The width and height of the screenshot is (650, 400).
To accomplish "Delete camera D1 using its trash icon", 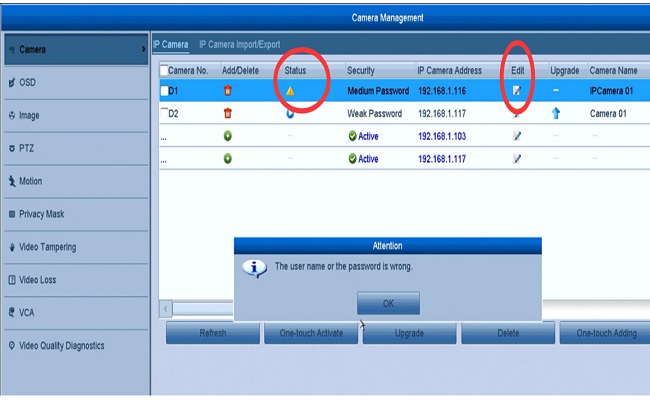I will (228, 90).
